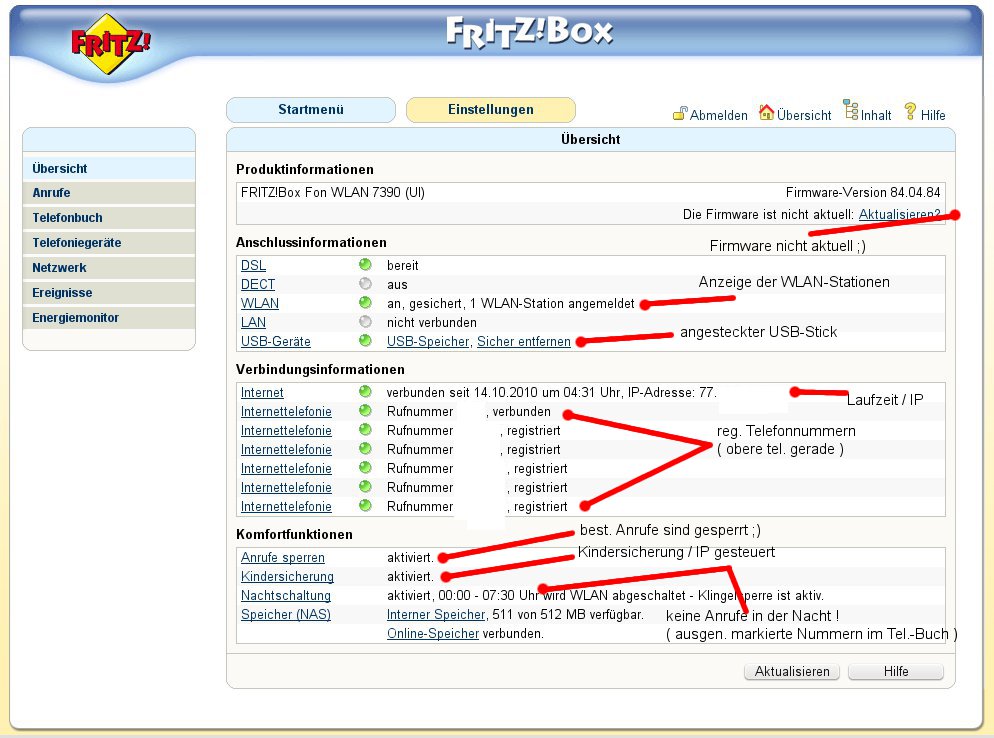Open the Kindersicherung link
Screen dimensions: 994x738
[x=287, y=576]
